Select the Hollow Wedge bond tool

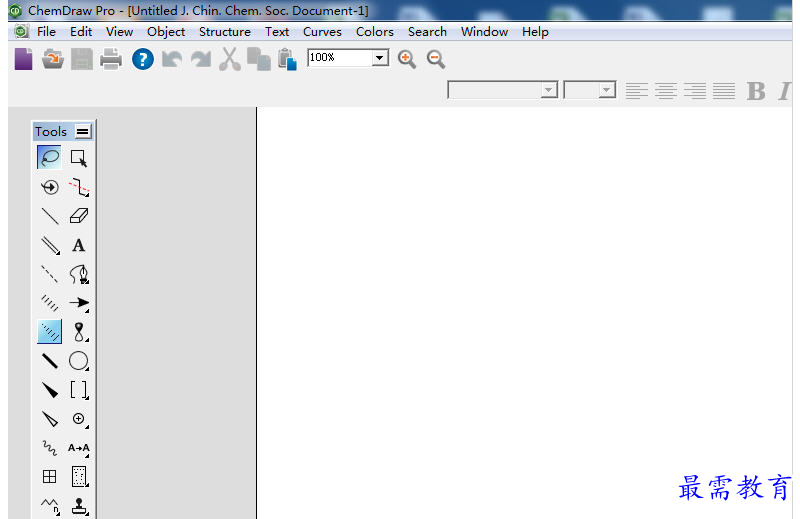[x=49, y=419]
